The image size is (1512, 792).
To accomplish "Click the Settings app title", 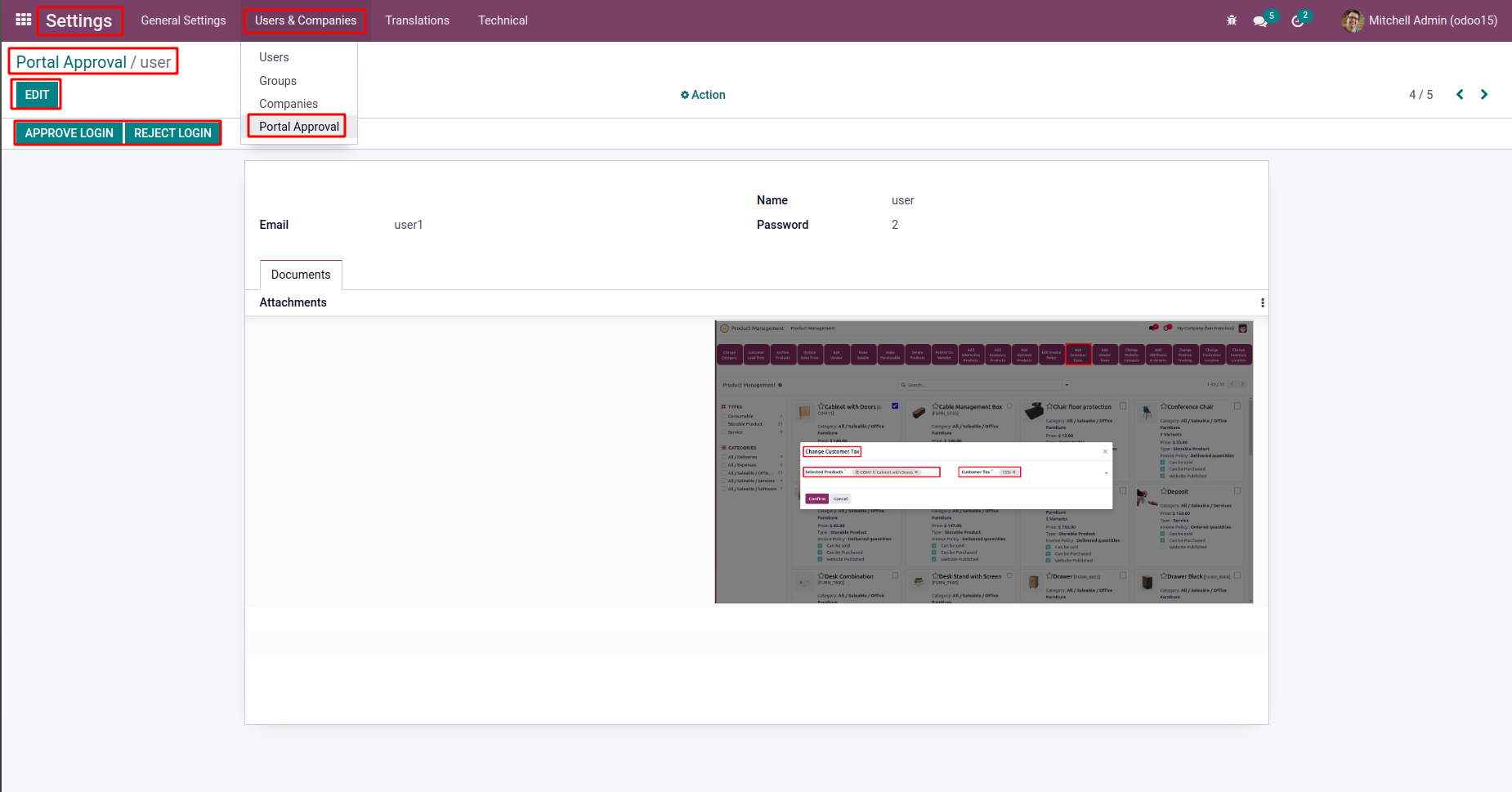I will pos(78,20).
